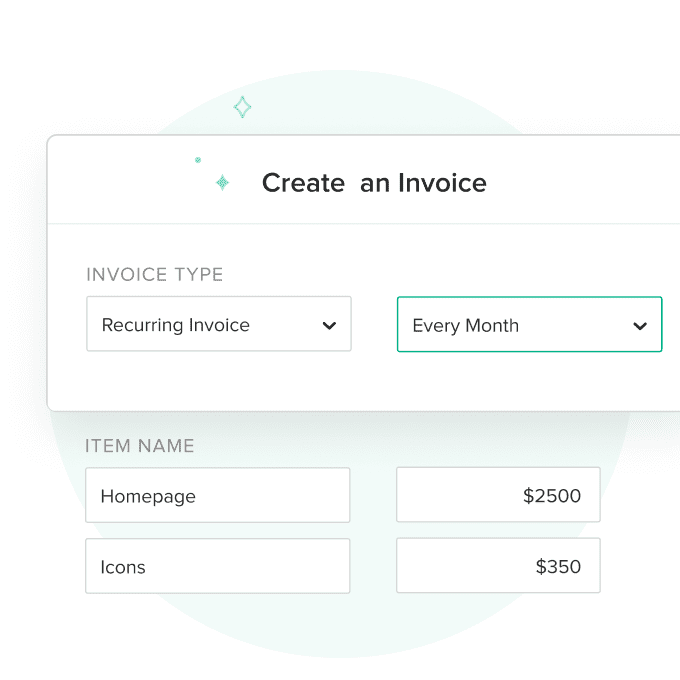The height and width of the screenshot is (680, 680).
Task: Click the INVOICE TYPE label
Action: pos(155,275)
